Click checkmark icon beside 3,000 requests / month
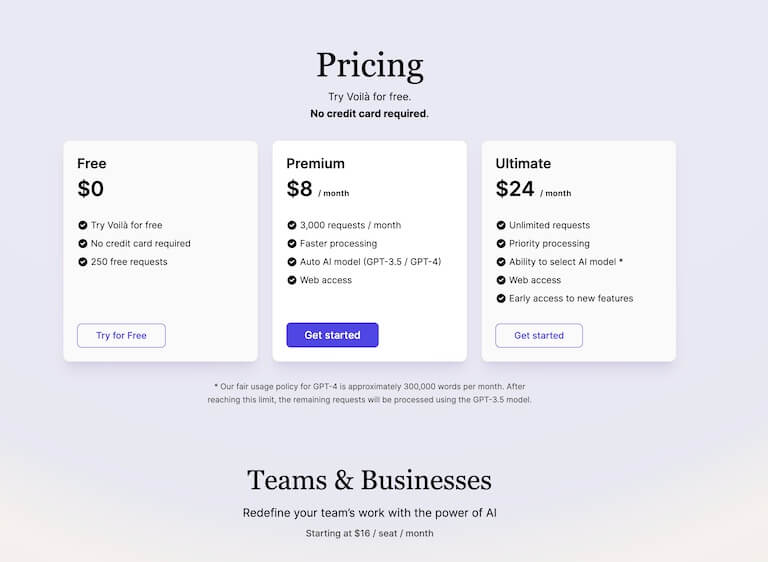 point(292,225)
